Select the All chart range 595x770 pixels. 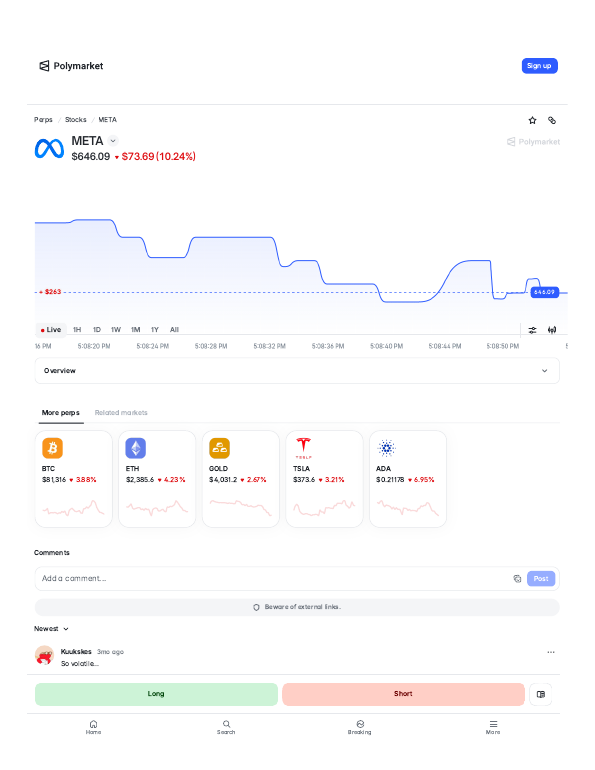[x=174, y=330]
